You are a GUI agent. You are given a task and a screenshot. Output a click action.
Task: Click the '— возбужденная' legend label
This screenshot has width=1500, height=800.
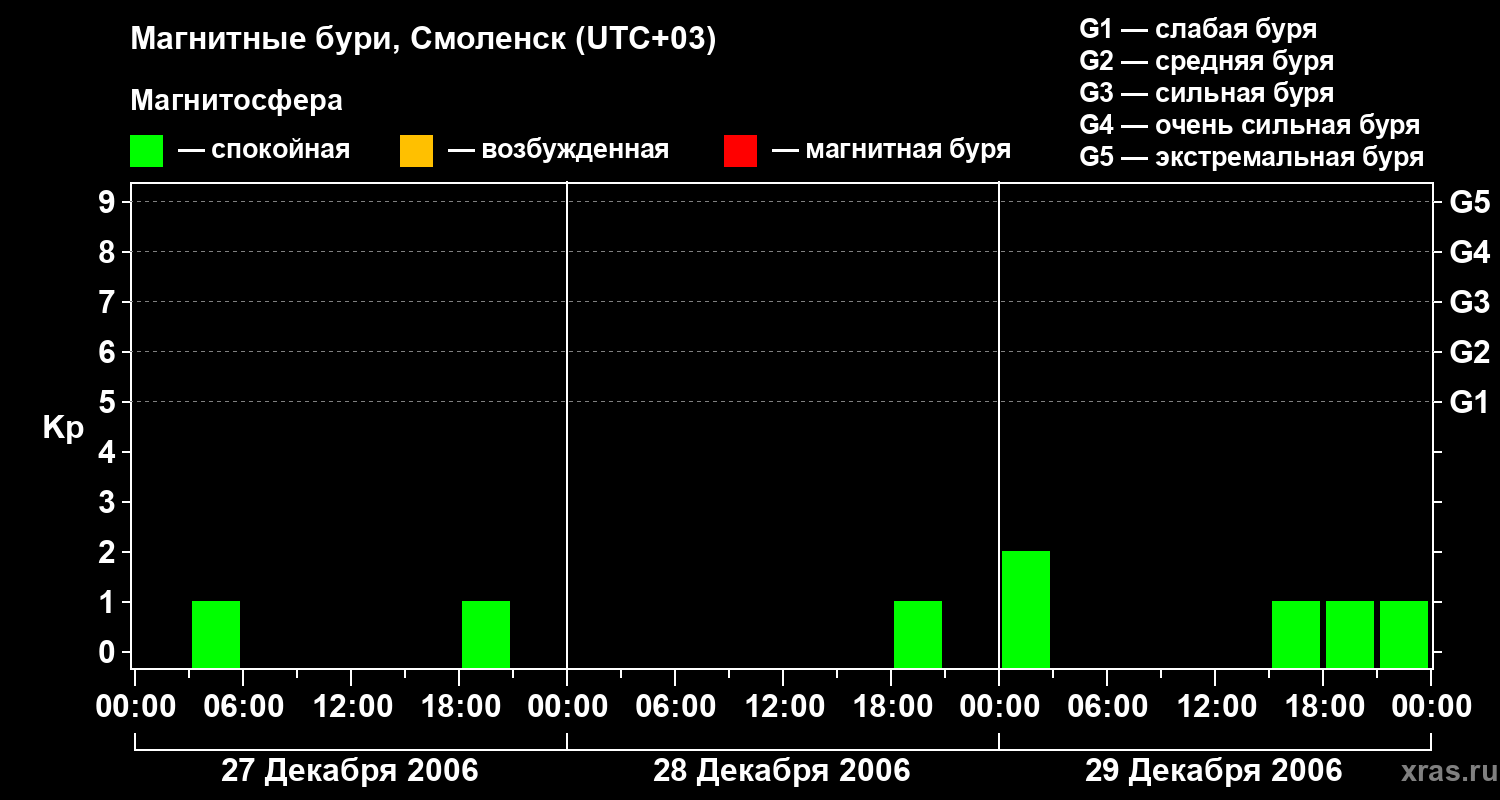tap(558, 150)
